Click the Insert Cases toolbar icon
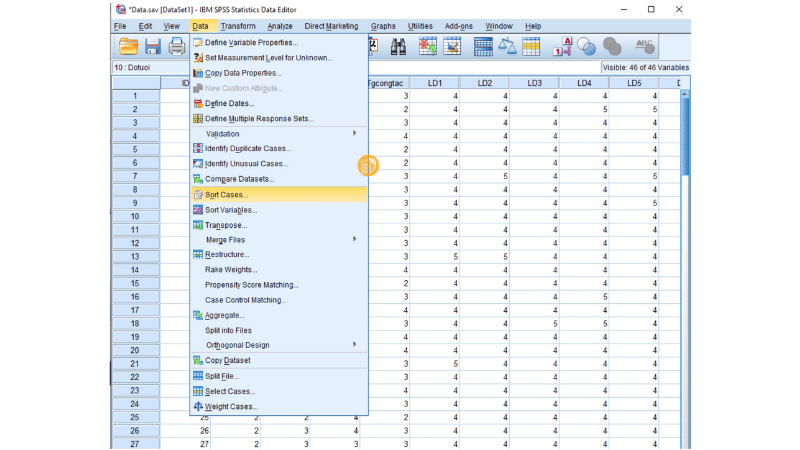 (428, 46)
